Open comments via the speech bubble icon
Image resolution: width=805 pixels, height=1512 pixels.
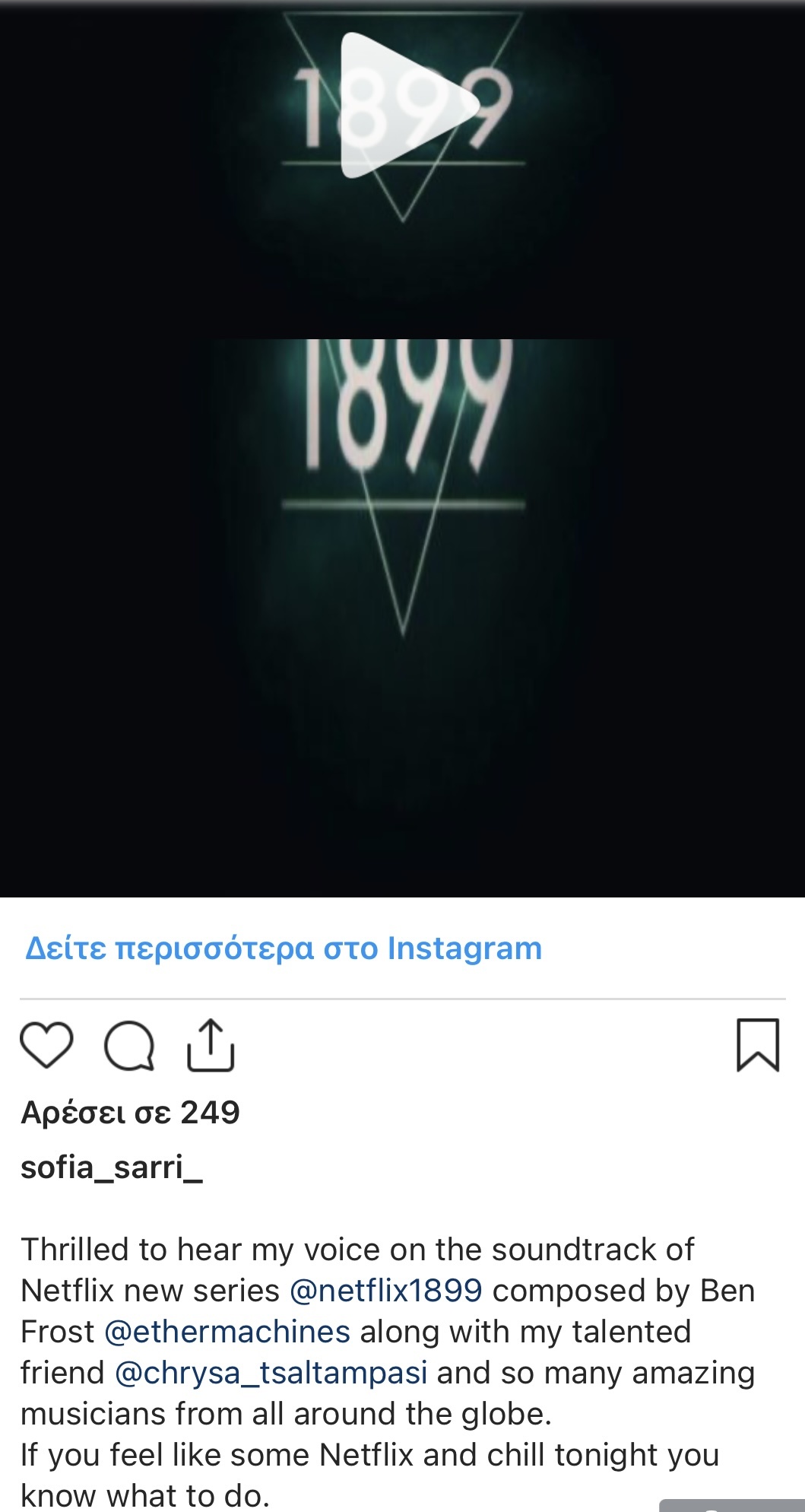click(x=129, y=1047)
